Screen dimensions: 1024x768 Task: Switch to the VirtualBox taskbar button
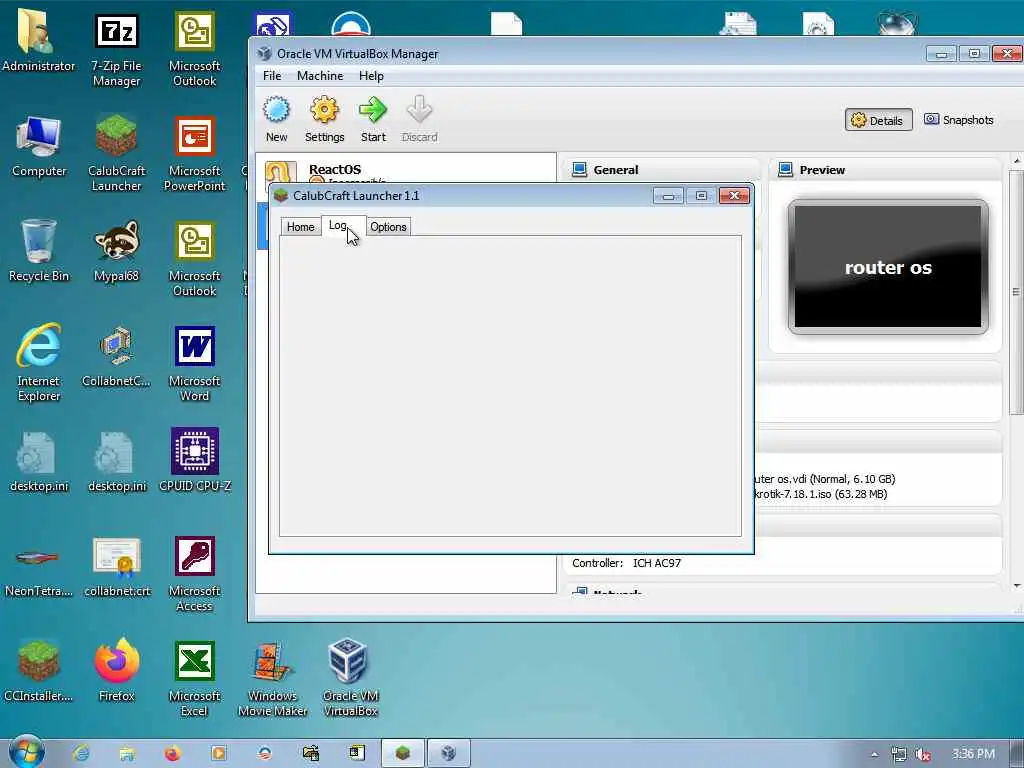(449, 753)
